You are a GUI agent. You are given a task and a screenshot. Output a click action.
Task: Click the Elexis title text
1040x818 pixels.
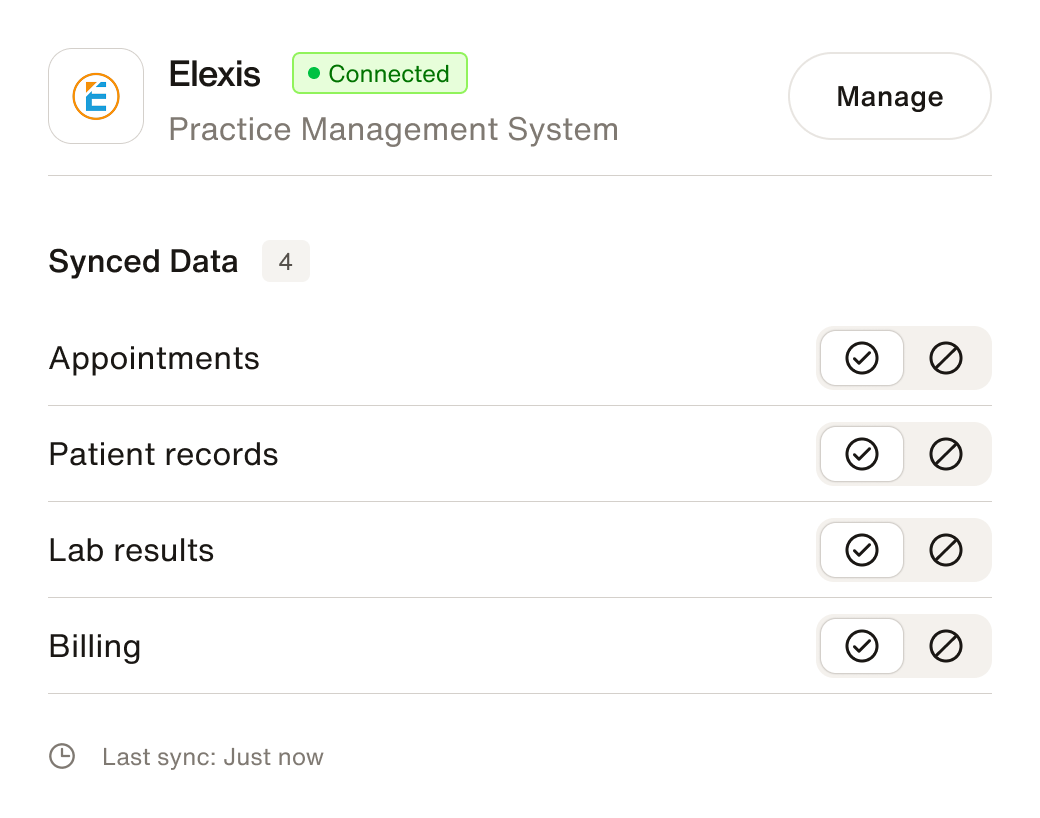tap(214, 74)
